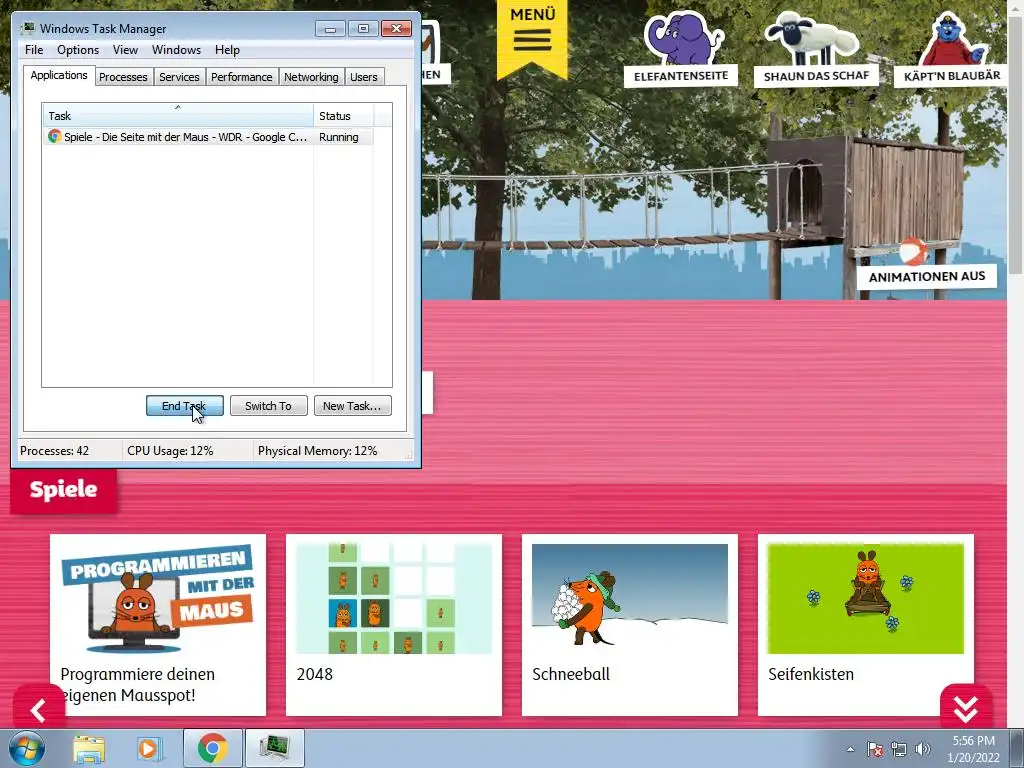Switch to Google Chrome taskbar icon
The height and width of the screenshot is (768, 1024).
coord(212,748)
